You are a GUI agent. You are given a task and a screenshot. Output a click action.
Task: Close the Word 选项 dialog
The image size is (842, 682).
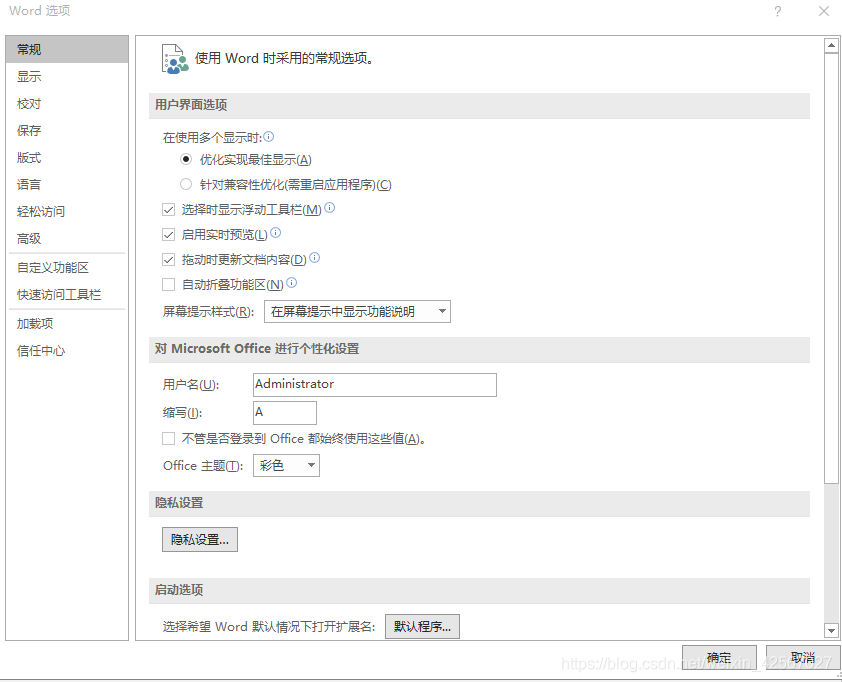tap(824, 11)
